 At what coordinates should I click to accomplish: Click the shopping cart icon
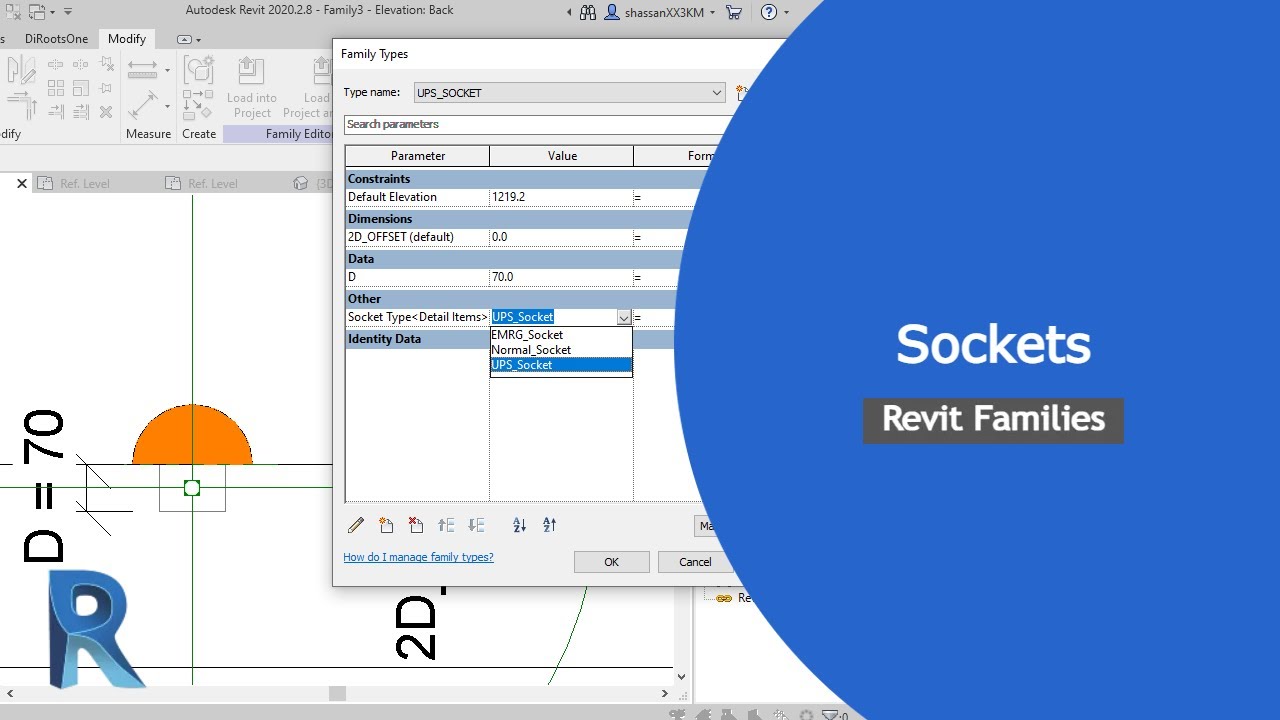pyautogui.click(x=734, y=12)
